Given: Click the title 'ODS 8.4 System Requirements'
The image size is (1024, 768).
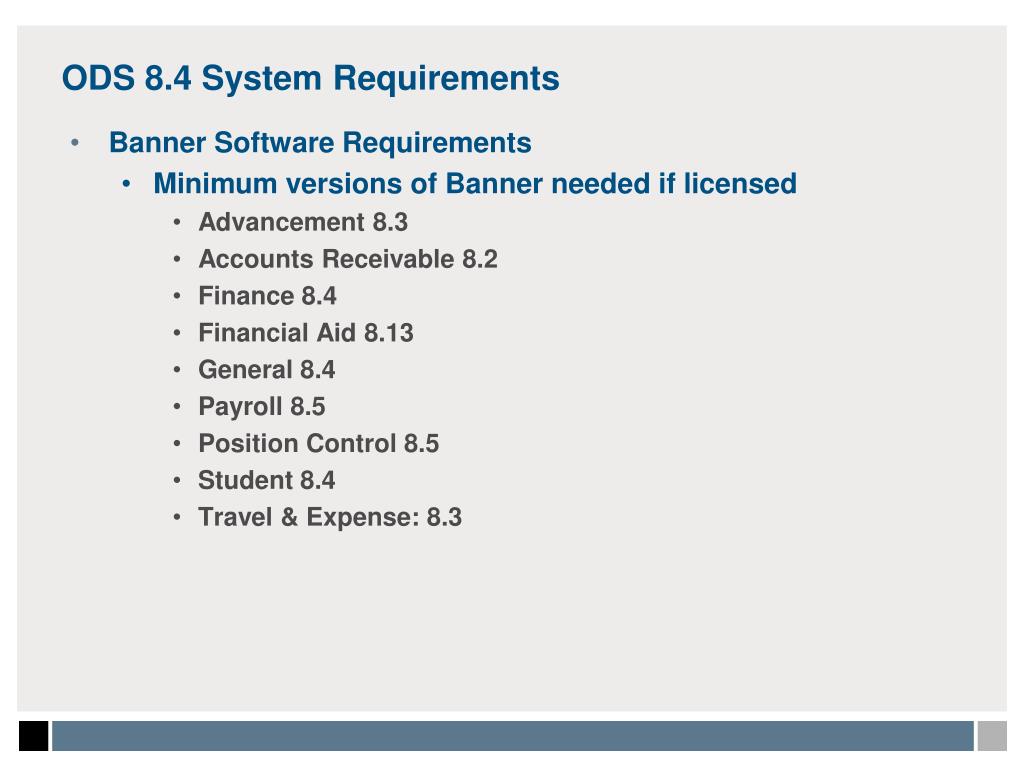Looking at the screenshot, I should tap(310, 79).
